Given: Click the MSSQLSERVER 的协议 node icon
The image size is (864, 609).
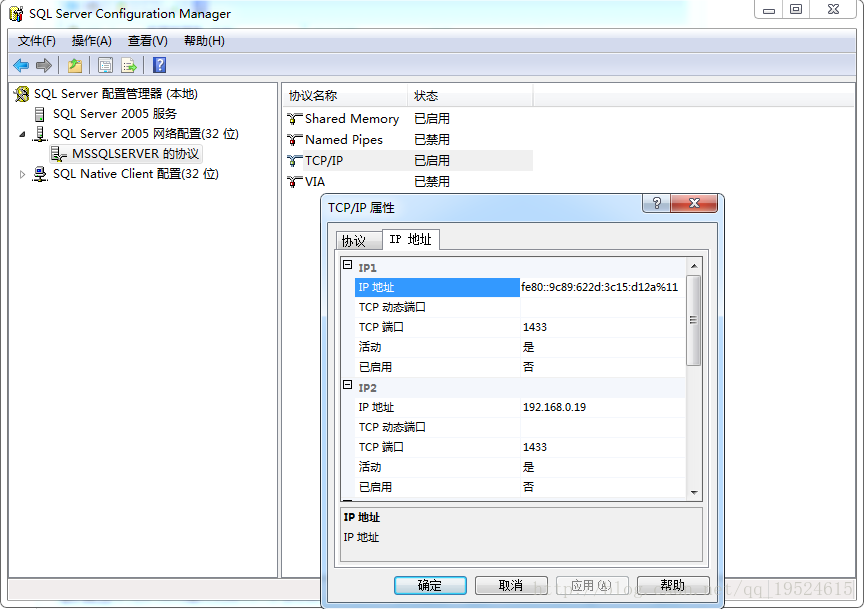Looking at the screenshot, I should 58,154.
